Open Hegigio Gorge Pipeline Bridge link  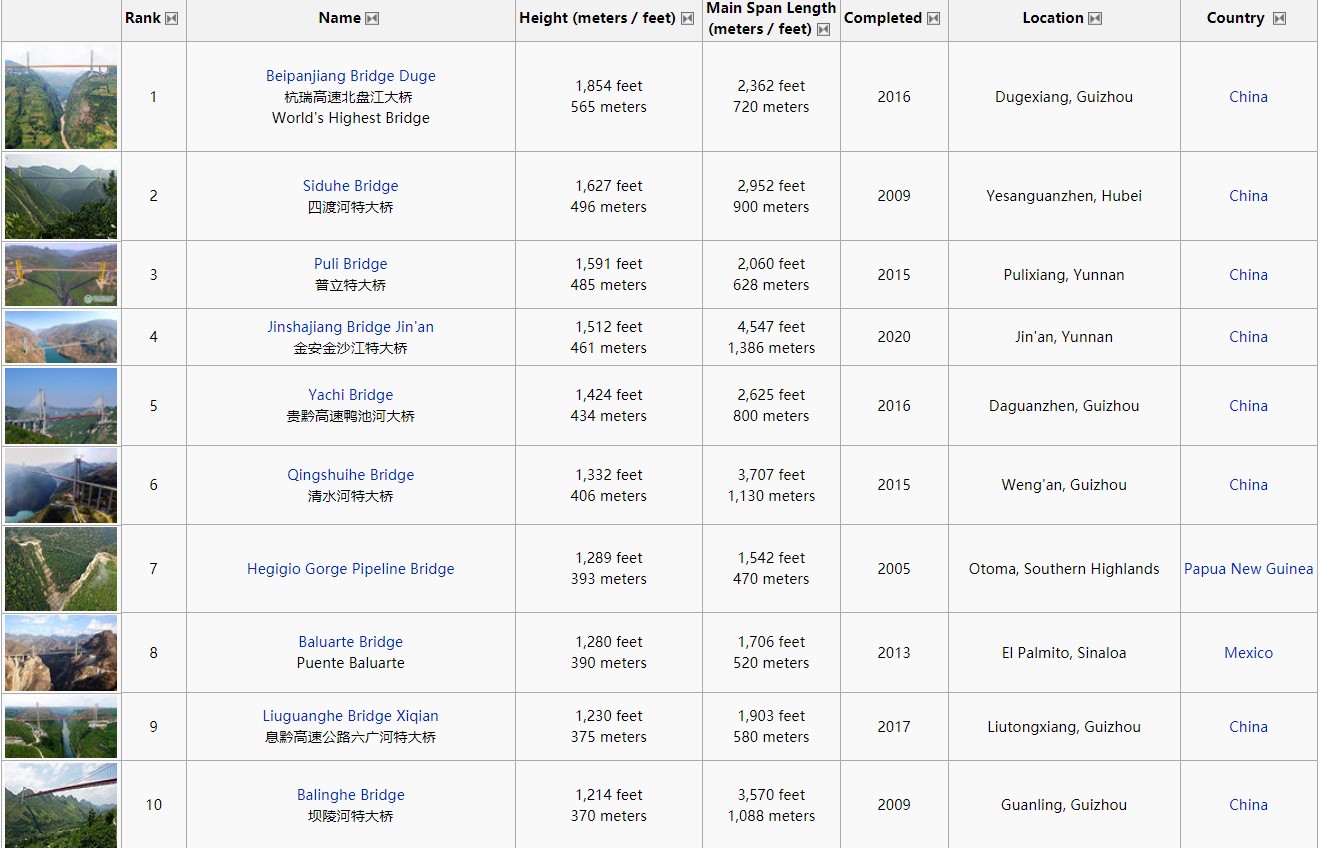pyautogui.click(x=351, y=569)
